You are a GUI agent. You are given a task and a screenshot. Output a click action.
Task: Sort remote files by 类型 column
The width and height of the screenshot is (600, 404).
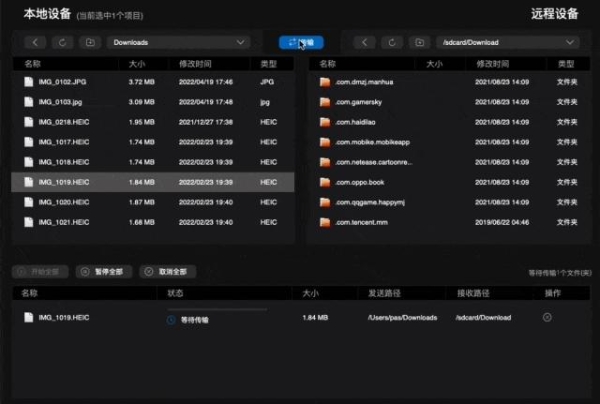(x=566, y=64)
